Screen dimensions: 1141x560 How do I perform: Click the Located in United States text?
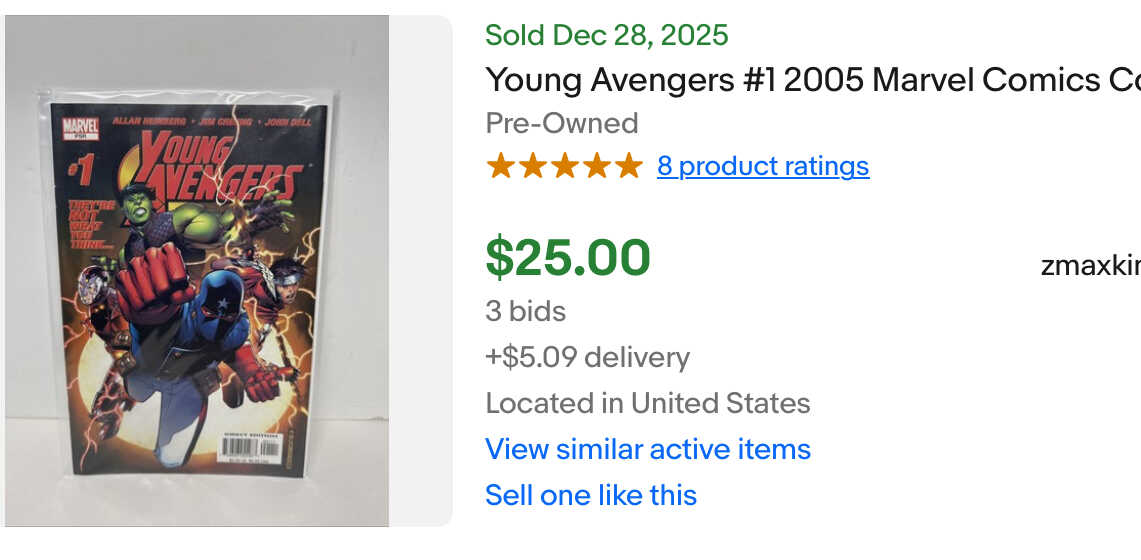tap(647, 403)
